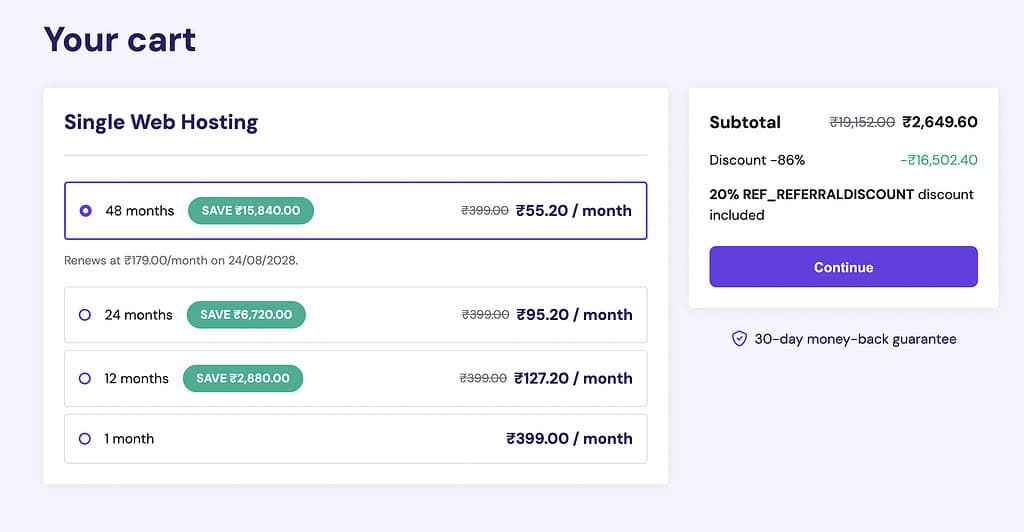Choose the 24 months plan radio button
Image resolution: width=1024 pixels, height=532 pixels.
click(85, 315)
